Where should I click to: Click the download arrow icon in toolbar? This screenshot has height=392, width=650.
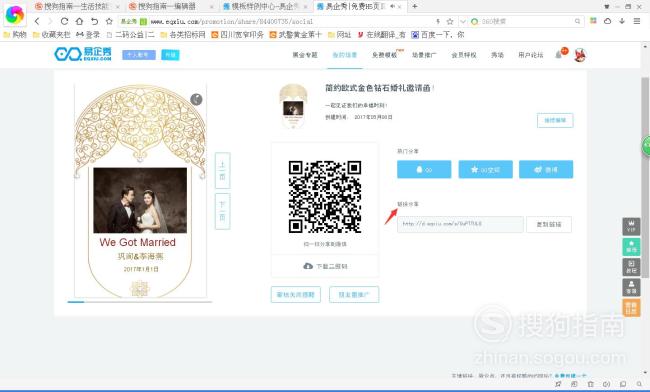click(622, 21)
